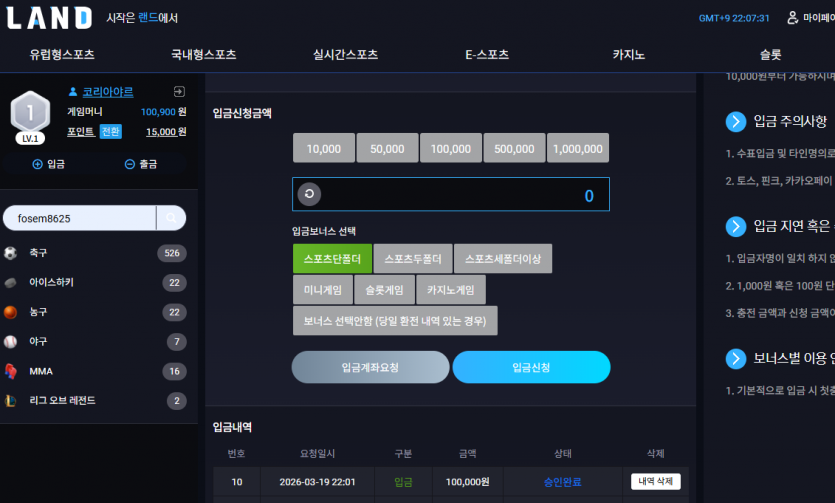Select the 100,000 amount preset
The image size is (835, 503).
(x=451, y=148)
